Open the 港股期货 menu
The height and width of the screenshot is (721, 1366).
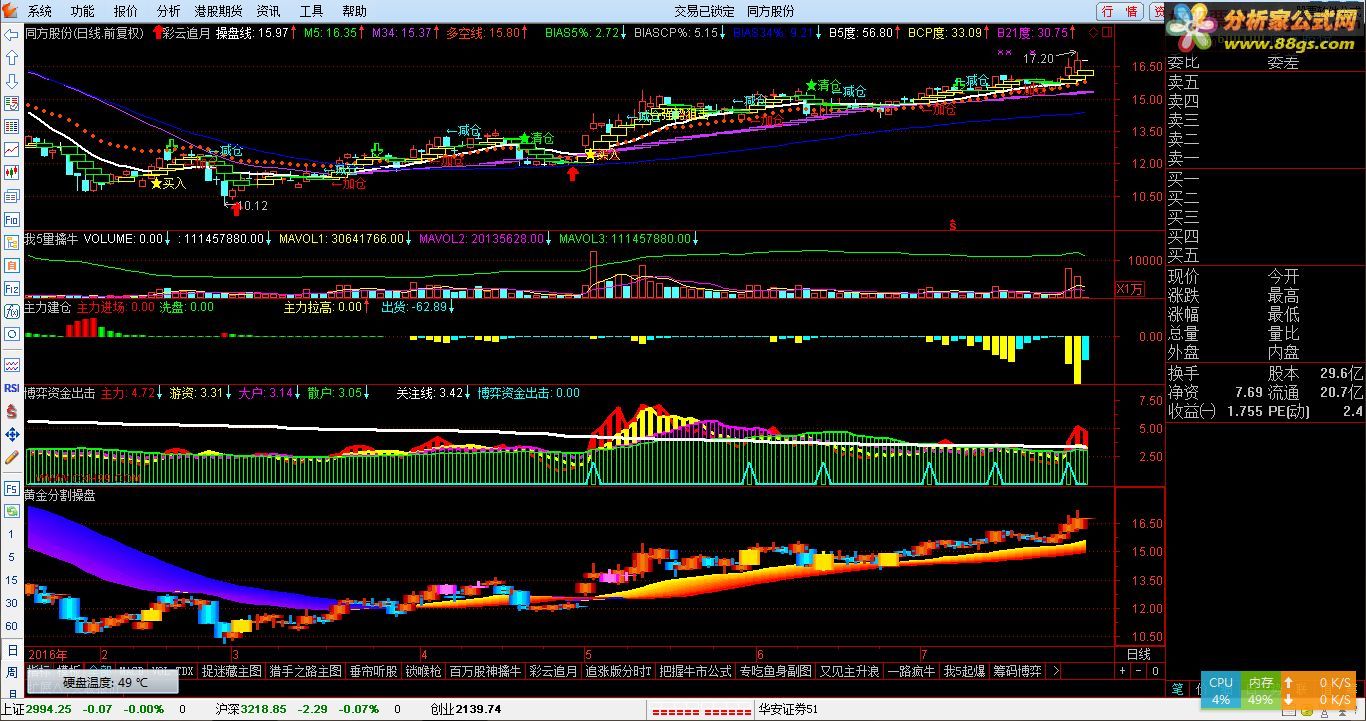pyautogui.click(x=218, y=11)
